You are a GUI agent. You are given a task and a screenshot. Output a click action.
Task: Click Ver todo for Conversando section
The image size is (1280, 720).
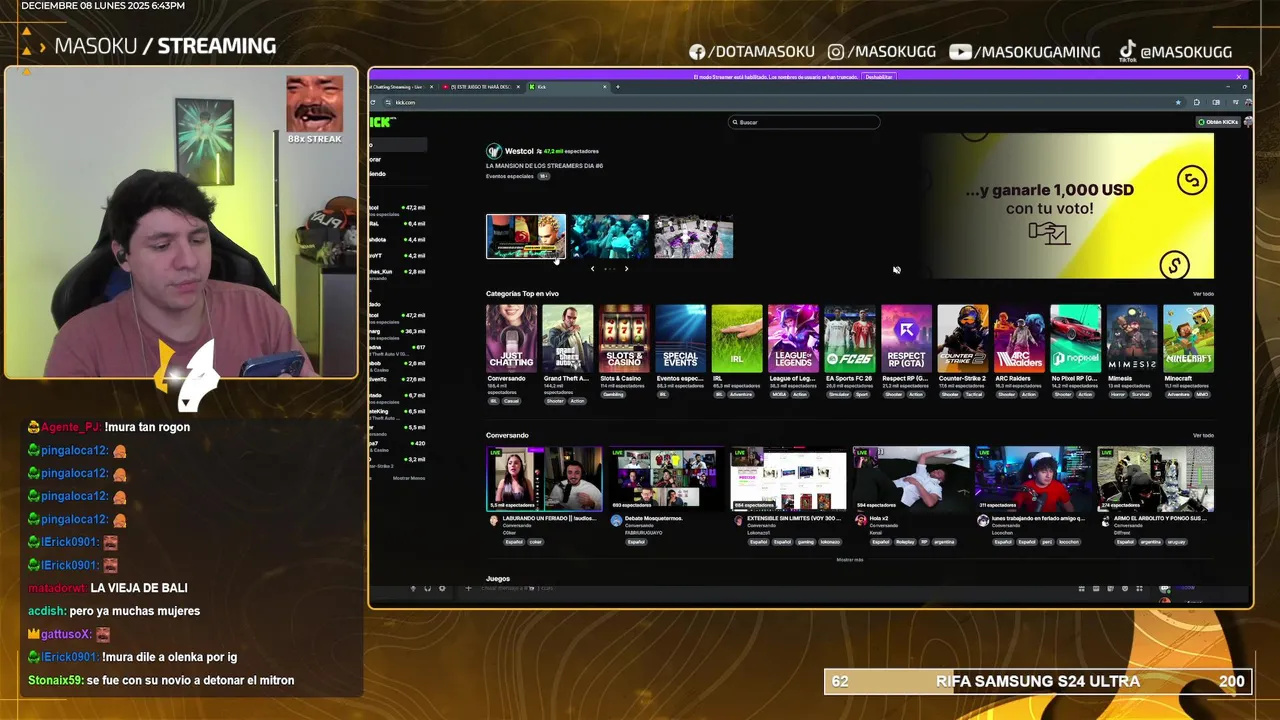(1203, 435)
